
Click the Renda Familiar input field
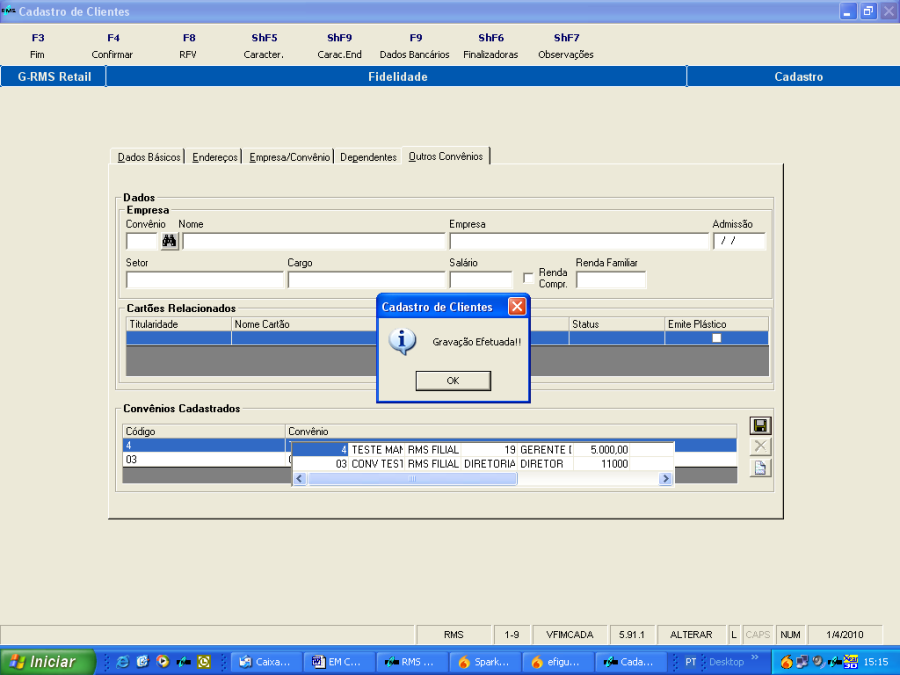tap(611, 280)
